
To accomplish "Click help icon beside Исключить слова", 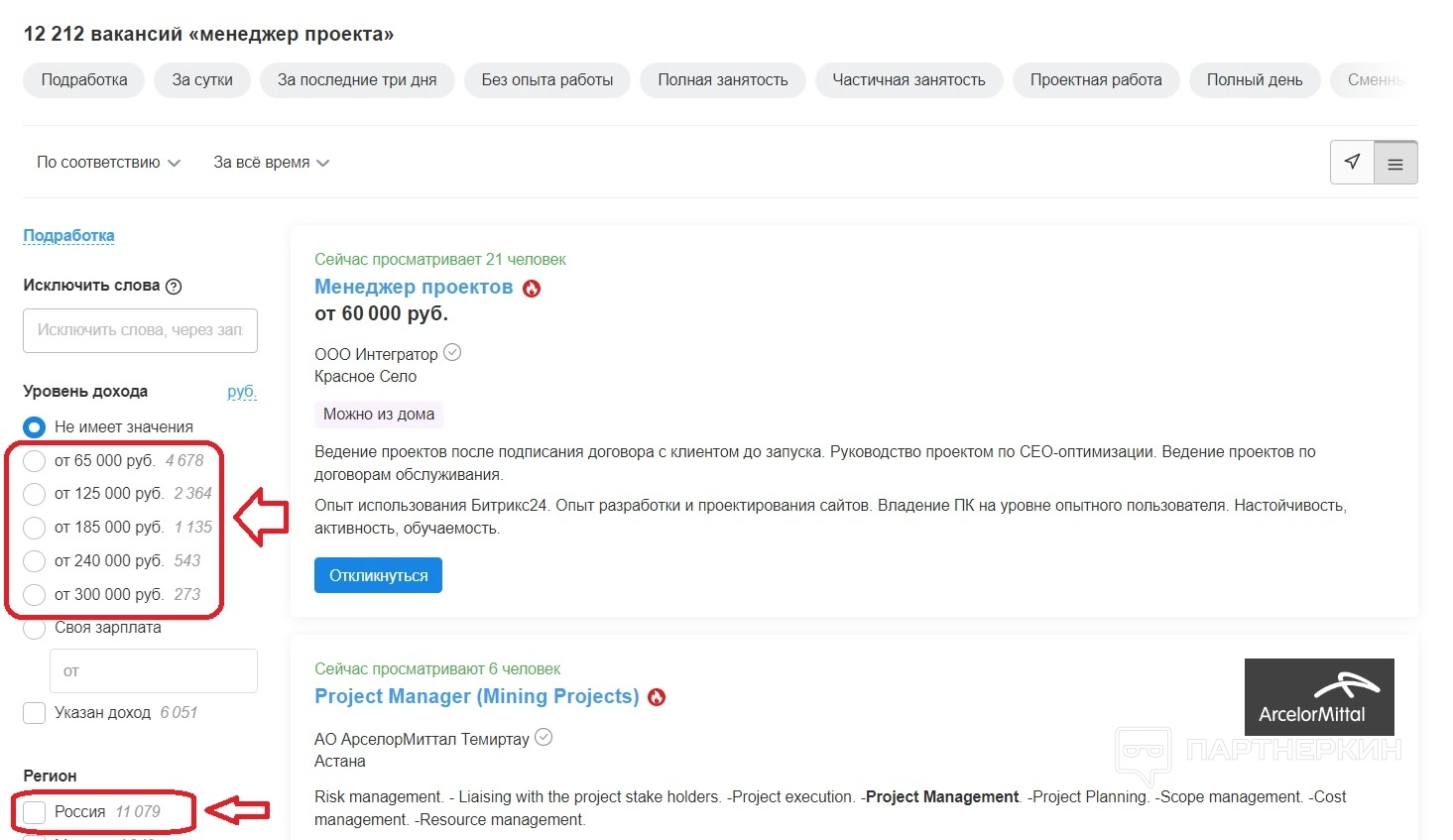I will click(x=174, y=287).
